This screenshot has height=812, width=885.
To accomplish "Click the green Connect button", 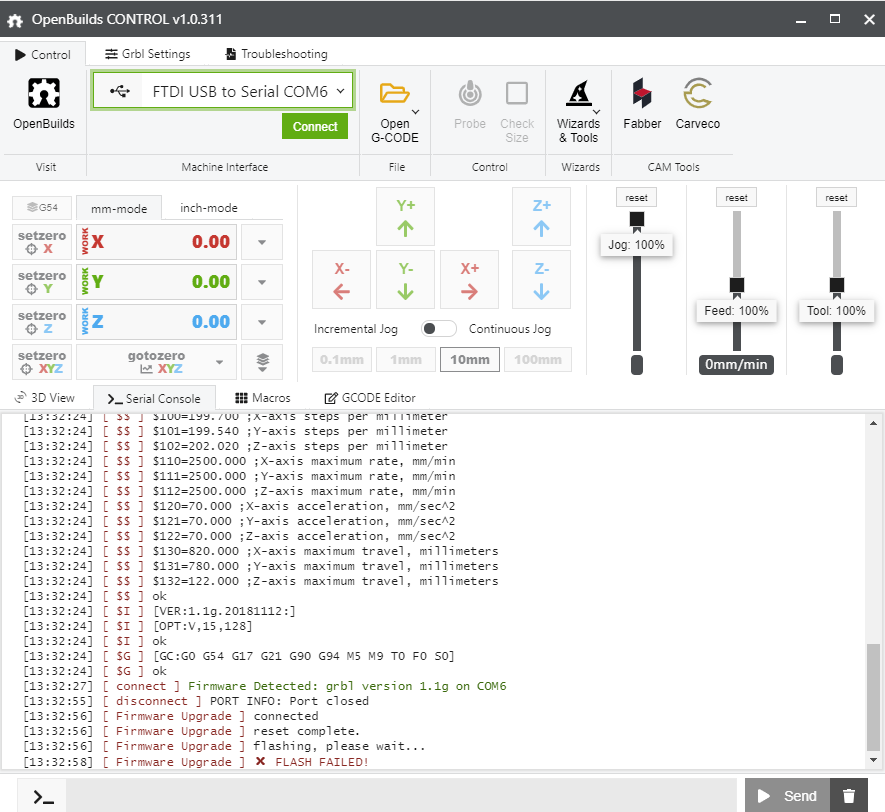I will click(x=315, y=126).
